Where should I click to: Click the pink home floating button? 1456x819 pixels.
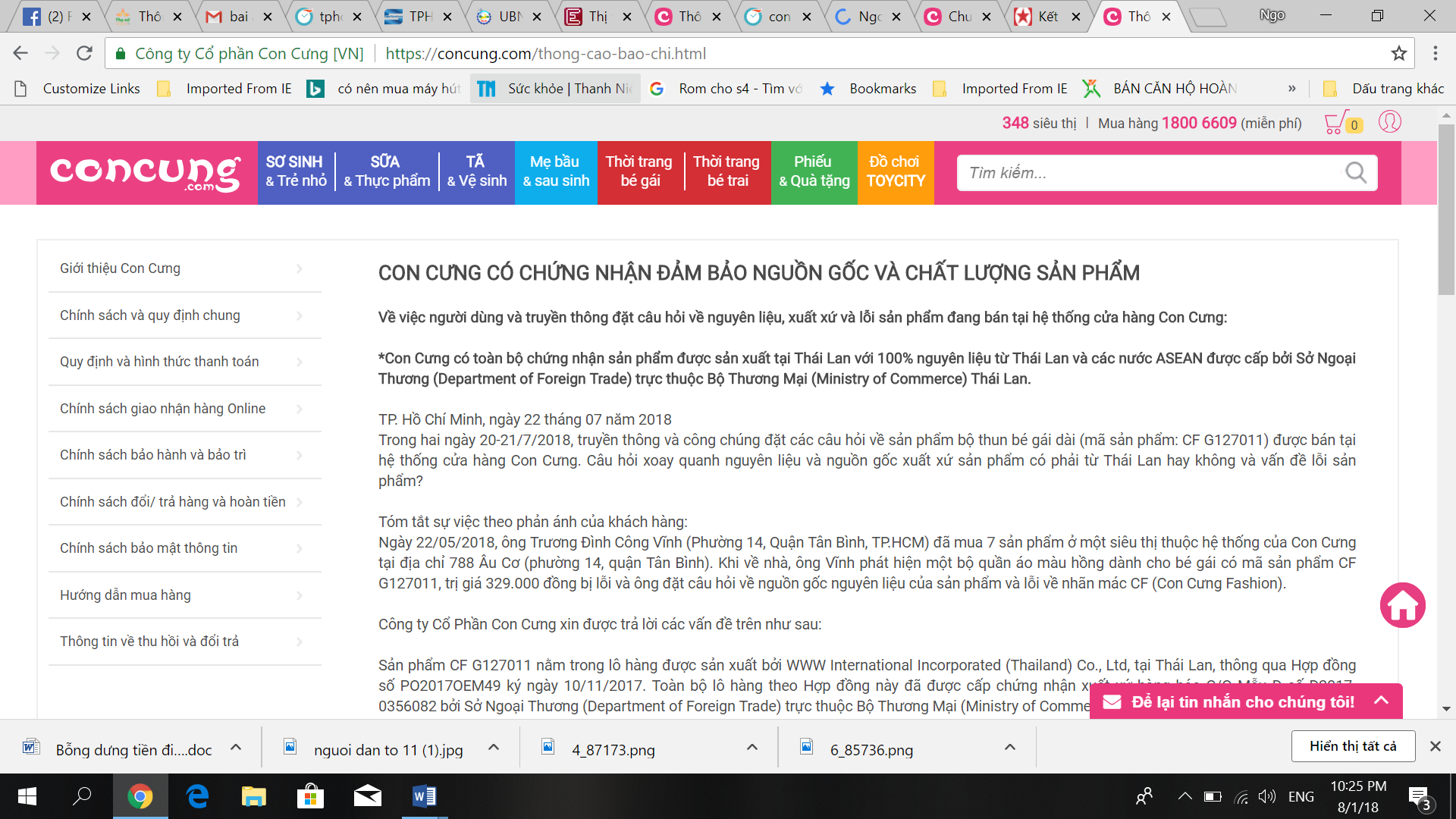click(1402, 604)
